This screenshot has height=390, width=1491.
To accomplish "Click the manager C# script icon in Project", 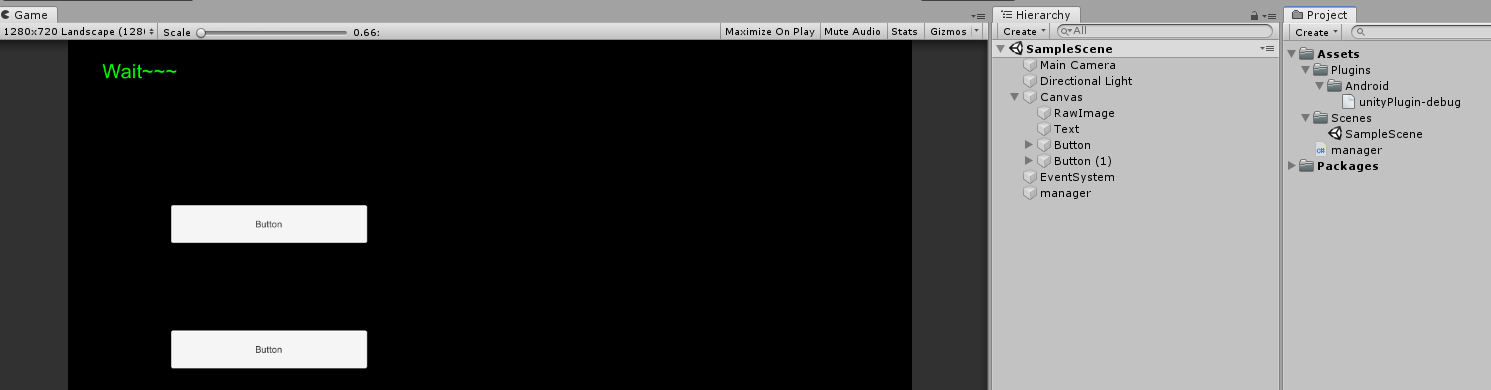I will (1320, 150).
